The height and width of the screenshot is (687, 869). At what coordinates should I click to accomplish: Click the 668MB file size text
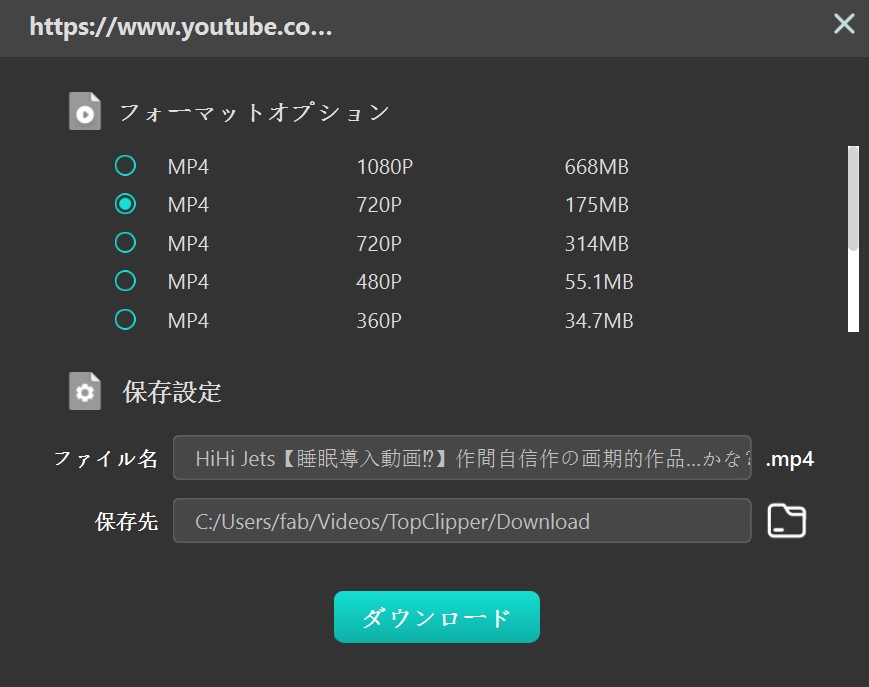pyautogui.click(x=596, y=167)
